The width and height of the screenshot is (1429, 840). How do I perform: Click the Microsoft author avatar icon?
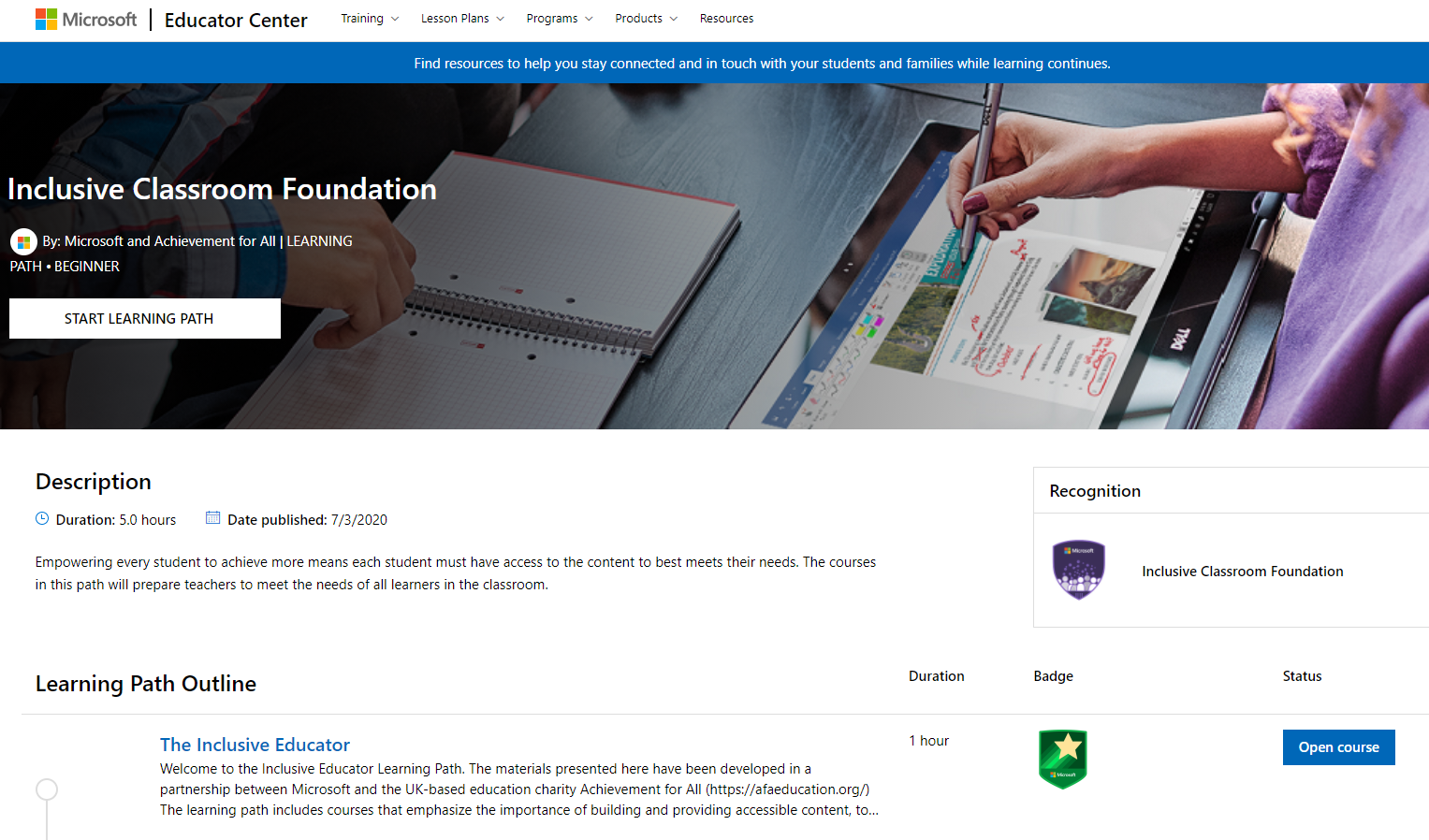pos(23,241)
